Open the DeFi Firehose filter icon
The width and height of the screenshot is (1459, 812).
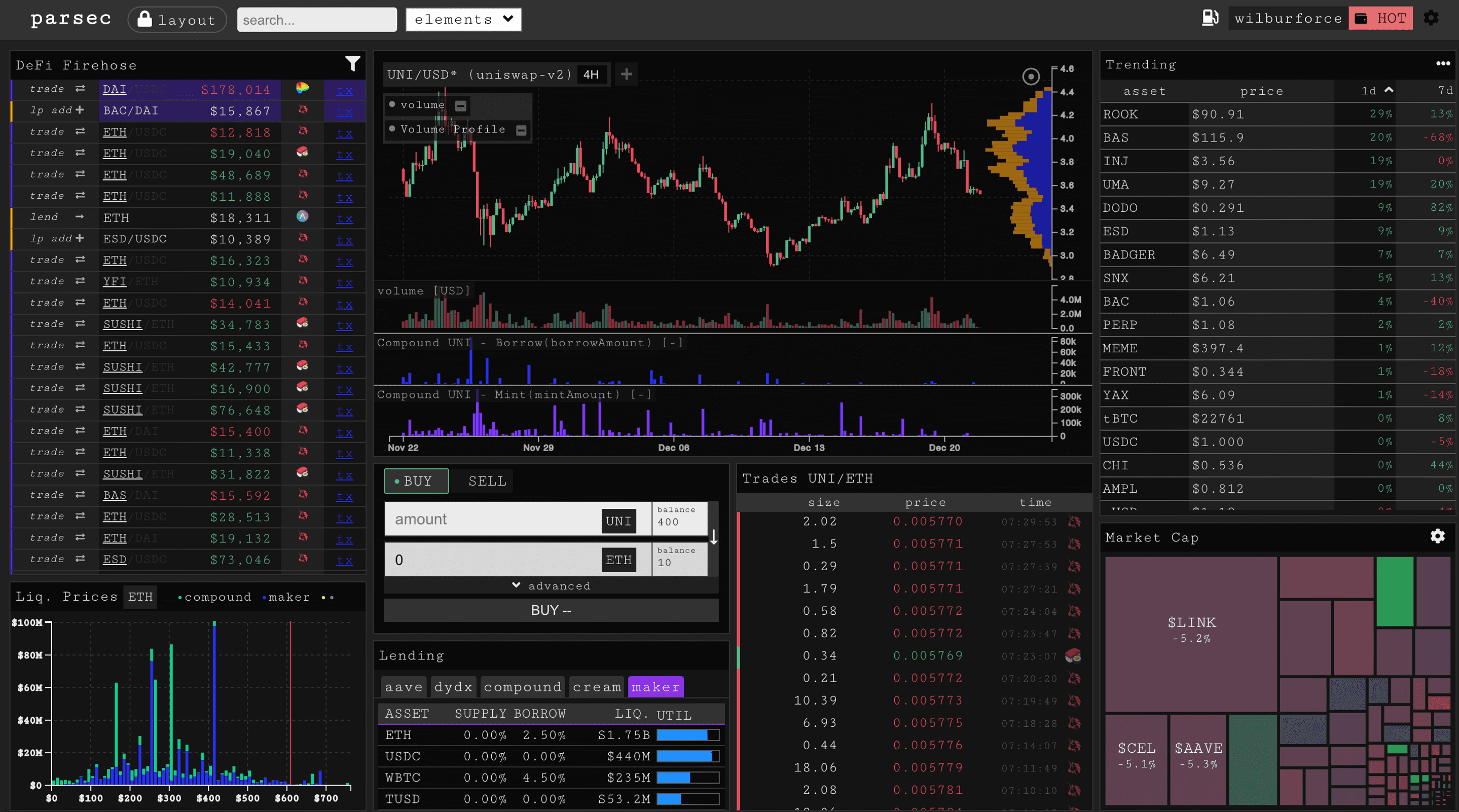click(352, 64)
